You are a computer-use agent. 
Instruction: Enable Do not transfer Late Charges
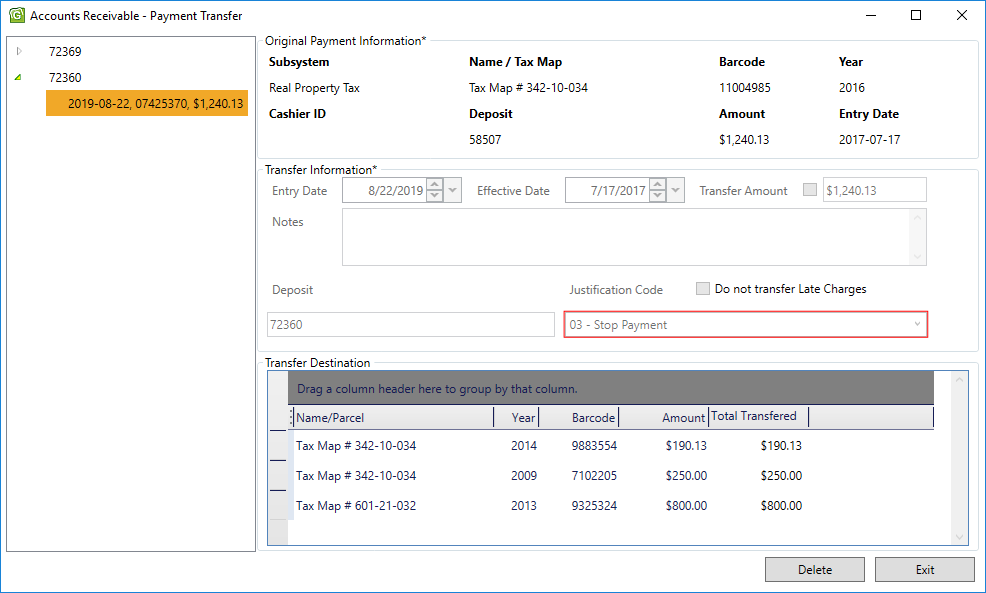click(703, 289)
